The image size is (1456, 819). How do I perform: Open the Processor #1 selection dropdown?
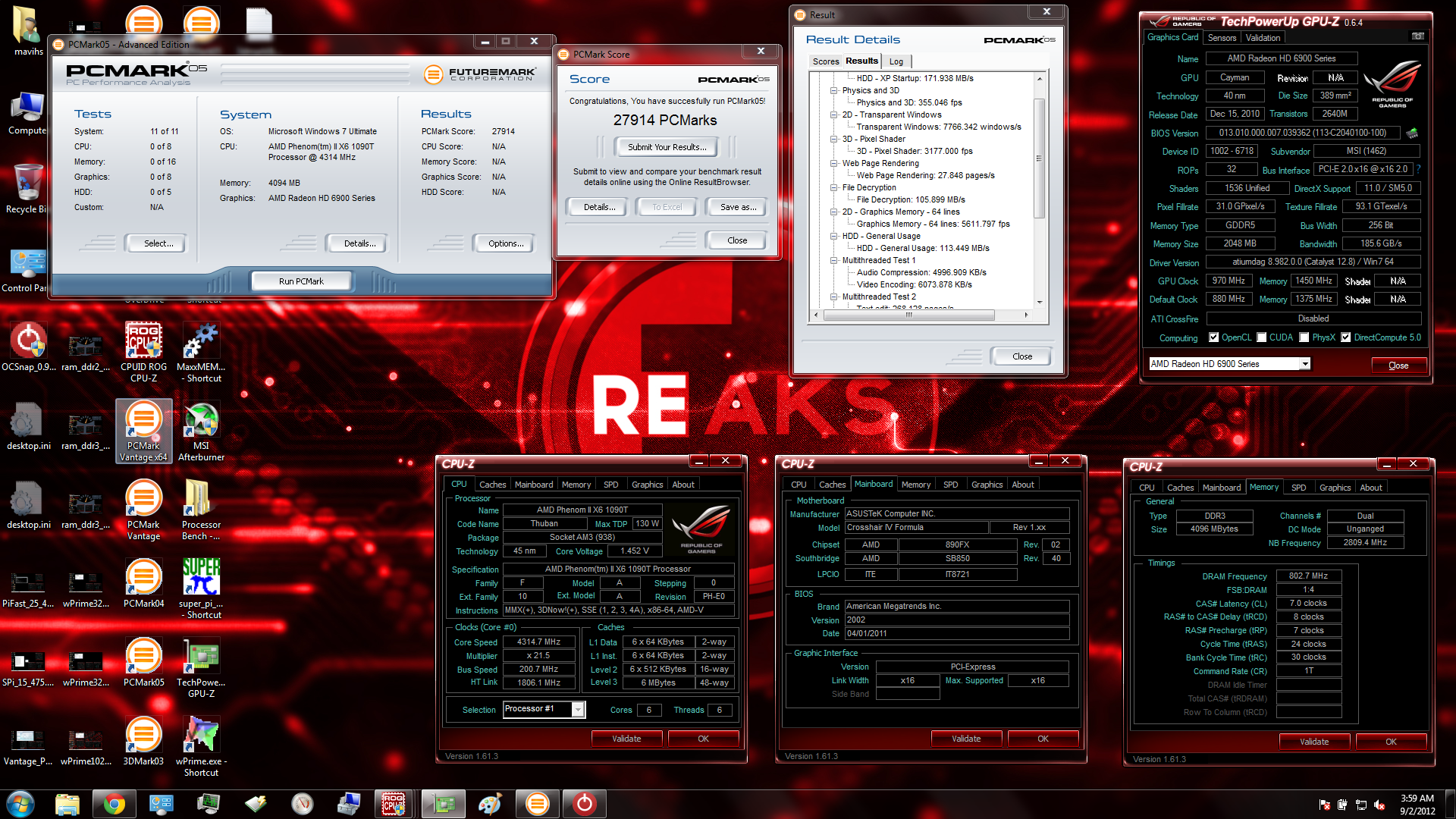coord(577,709)
